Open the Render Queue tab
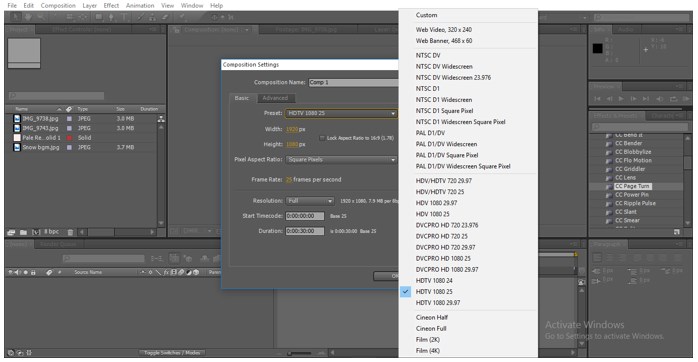Image resolution: width=698 pixels, height=362 pixels. tap(58, 244)
